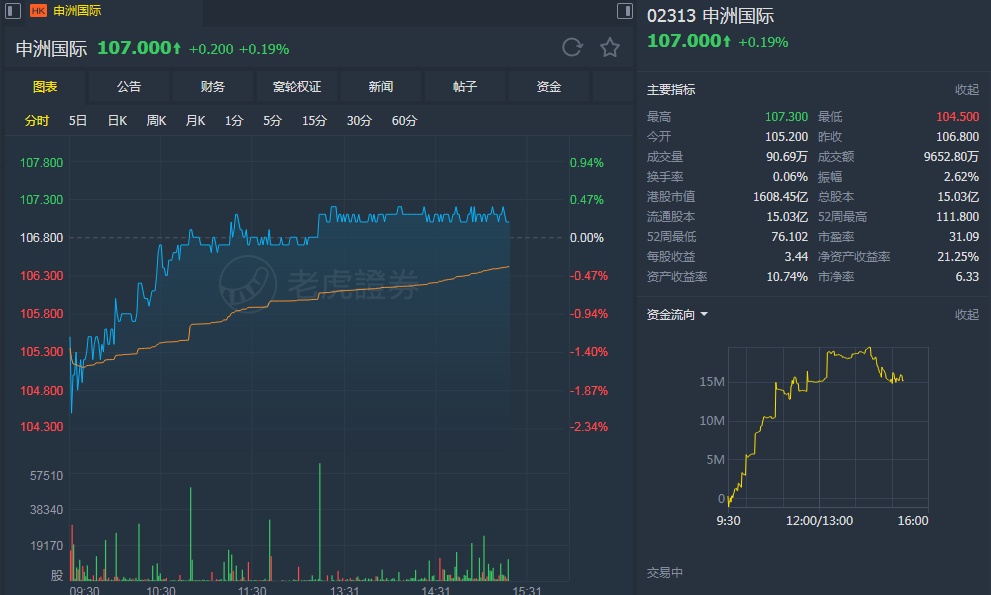991x595 pixels.
Task: Open the 公告 tab
Action: [129, 87]
